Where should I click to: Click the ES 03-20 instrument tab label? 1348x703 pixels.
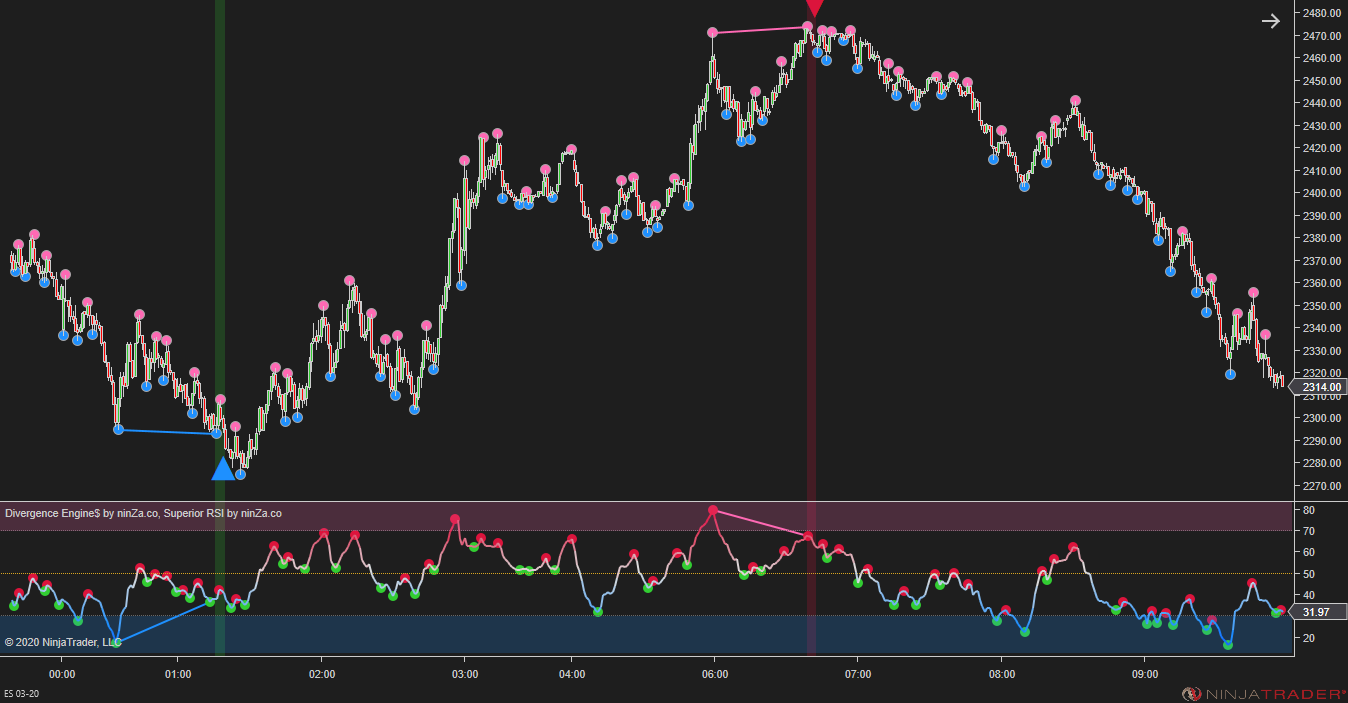(19, 691)
